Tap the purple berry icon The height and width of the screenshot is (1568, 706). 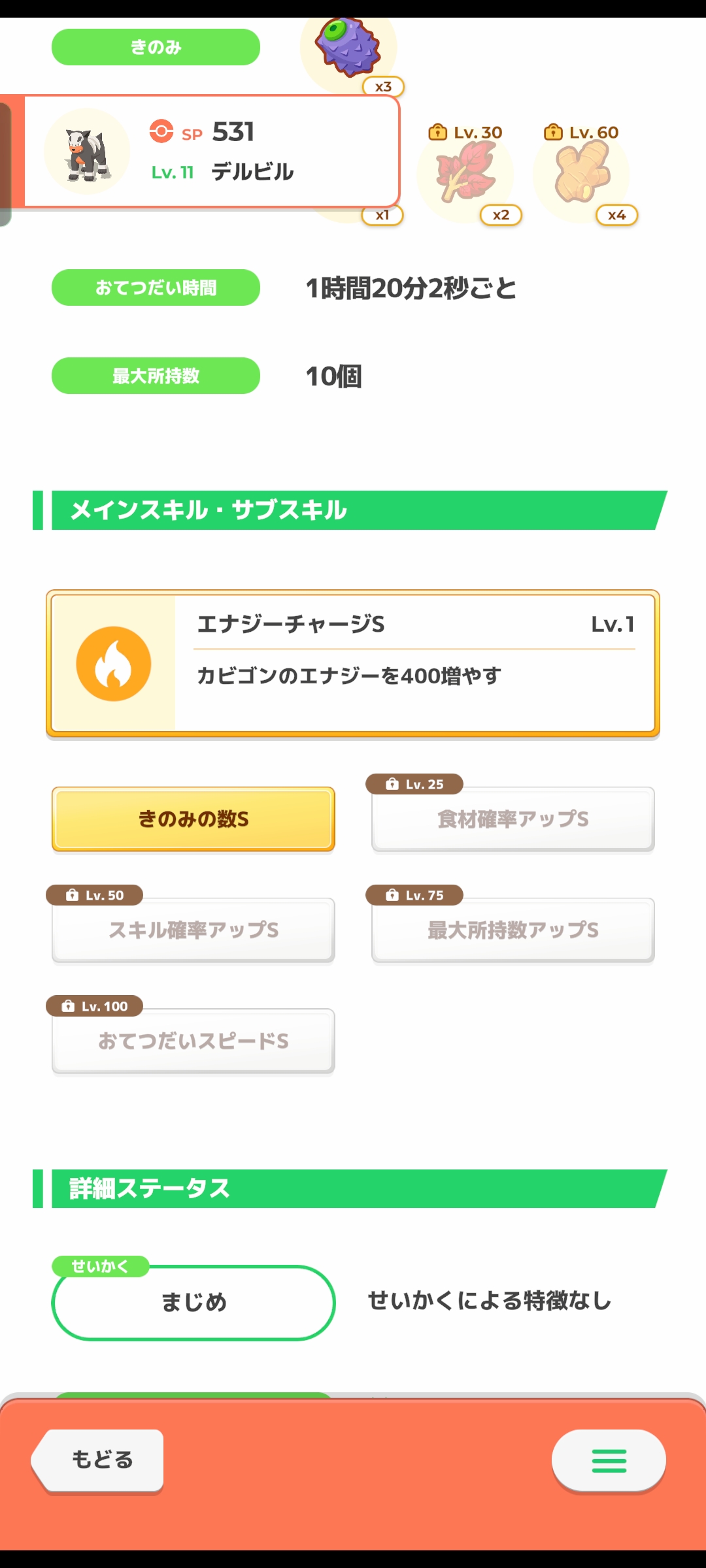[x=348, y=47]
